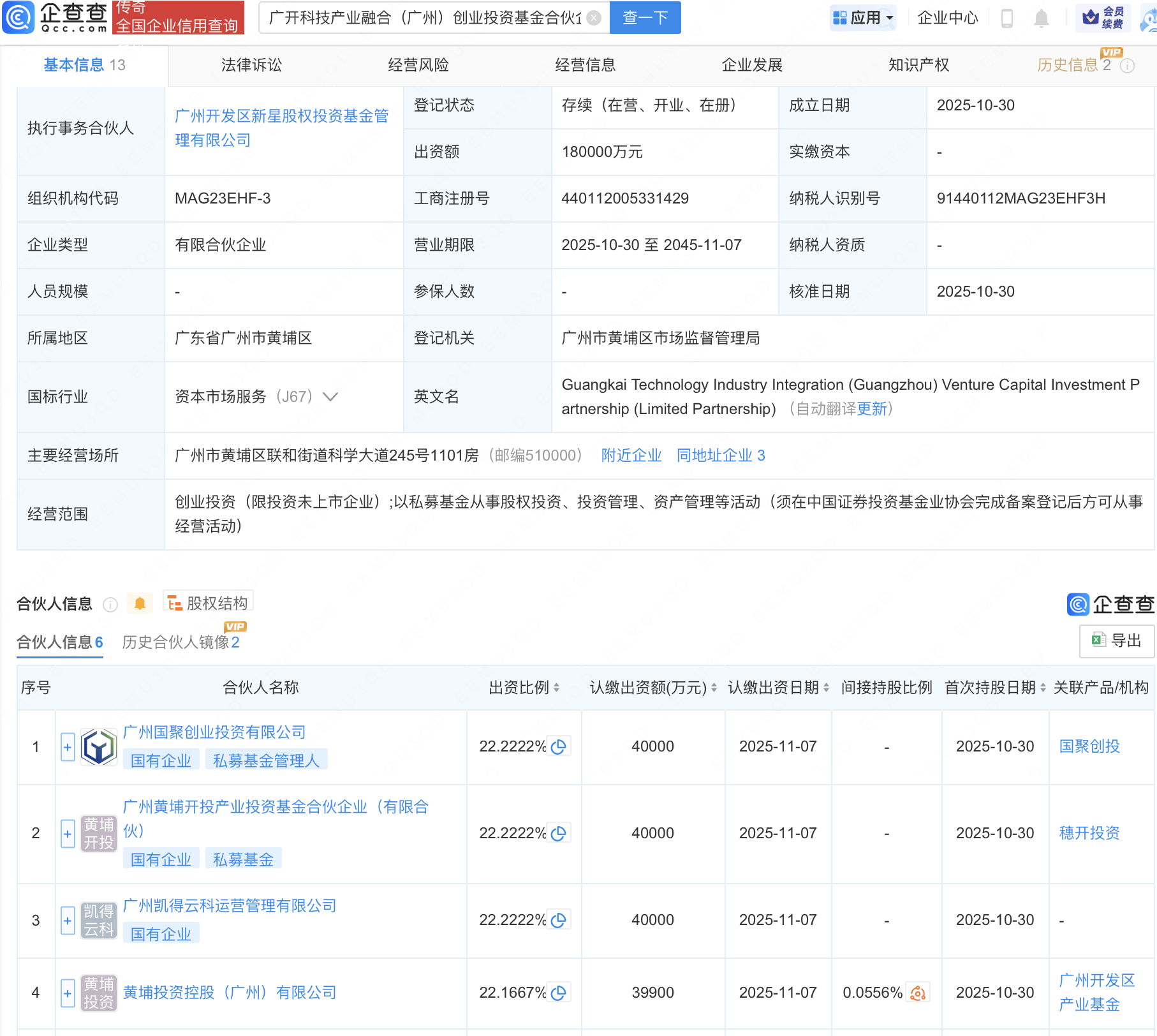Click the company name search field

425,18
